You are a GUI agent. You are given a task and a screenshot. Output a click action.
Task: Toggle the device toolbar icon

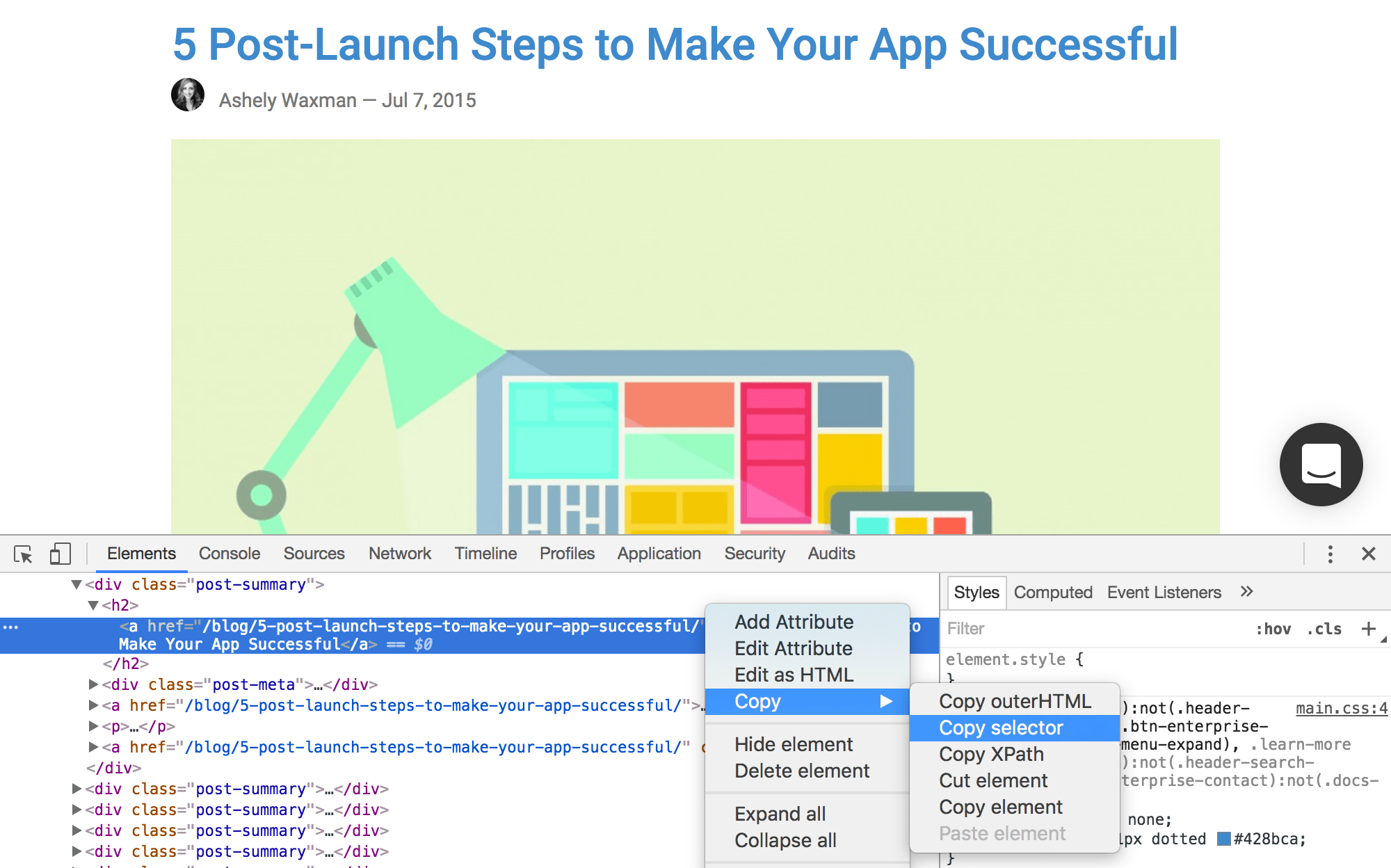click(x=60, y=553)
